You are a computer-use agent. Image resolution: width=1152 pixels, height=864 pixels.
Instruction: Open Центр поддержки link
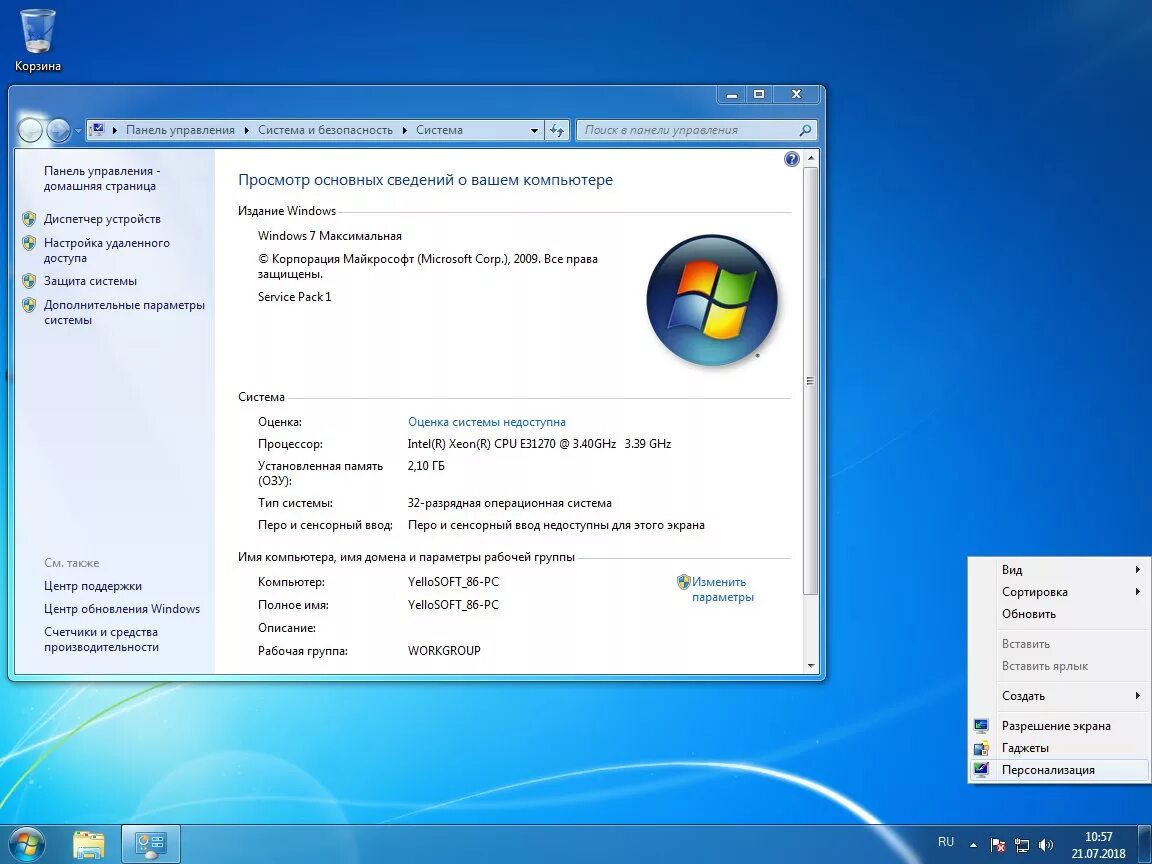(93, 586)
